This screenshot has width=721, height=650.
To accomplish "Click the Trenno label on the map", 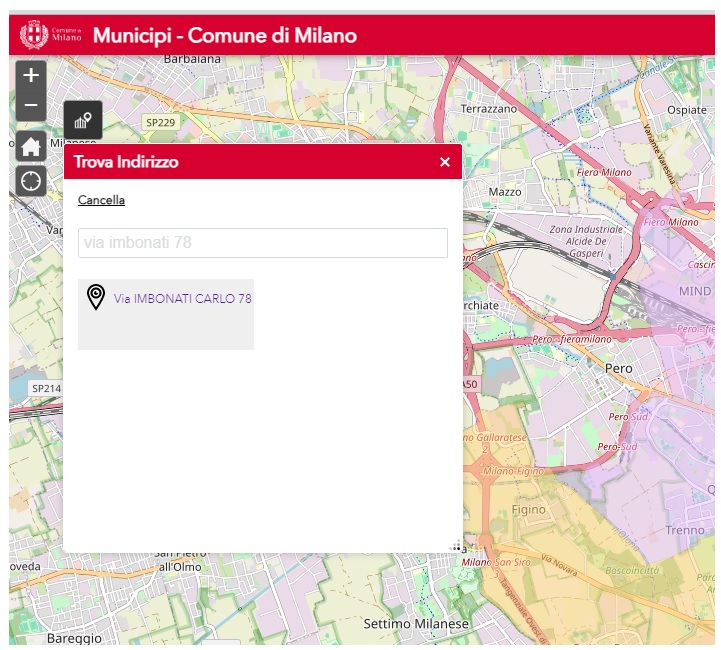I will [685, 530].
